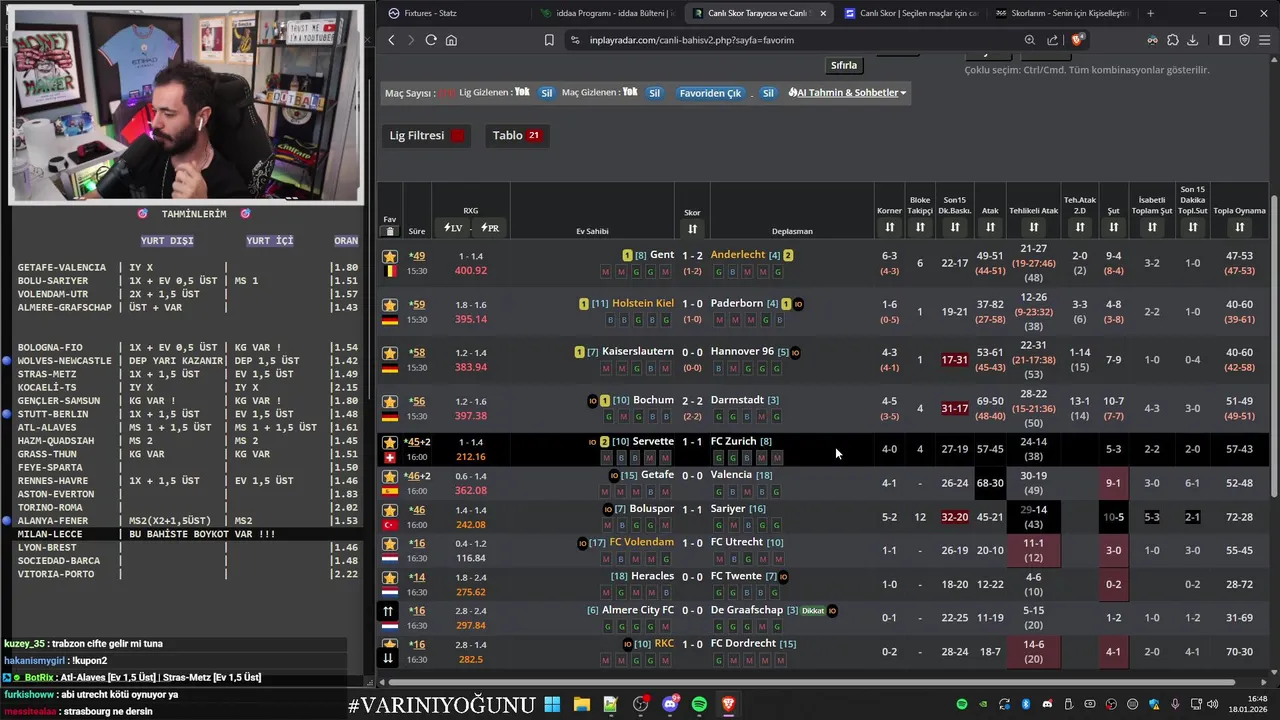Unfavorite the Gent - Anderlecht match star
This screenshot has width=1280, height=720.
point(390,257)
